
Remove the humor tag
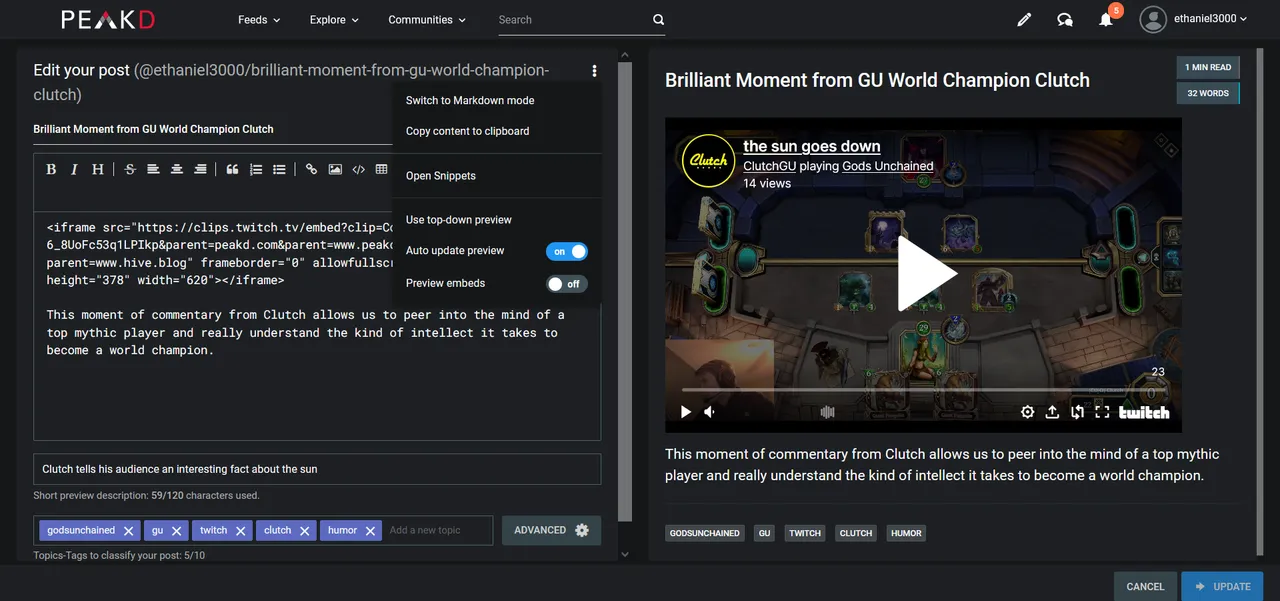[x=370, y=531]
